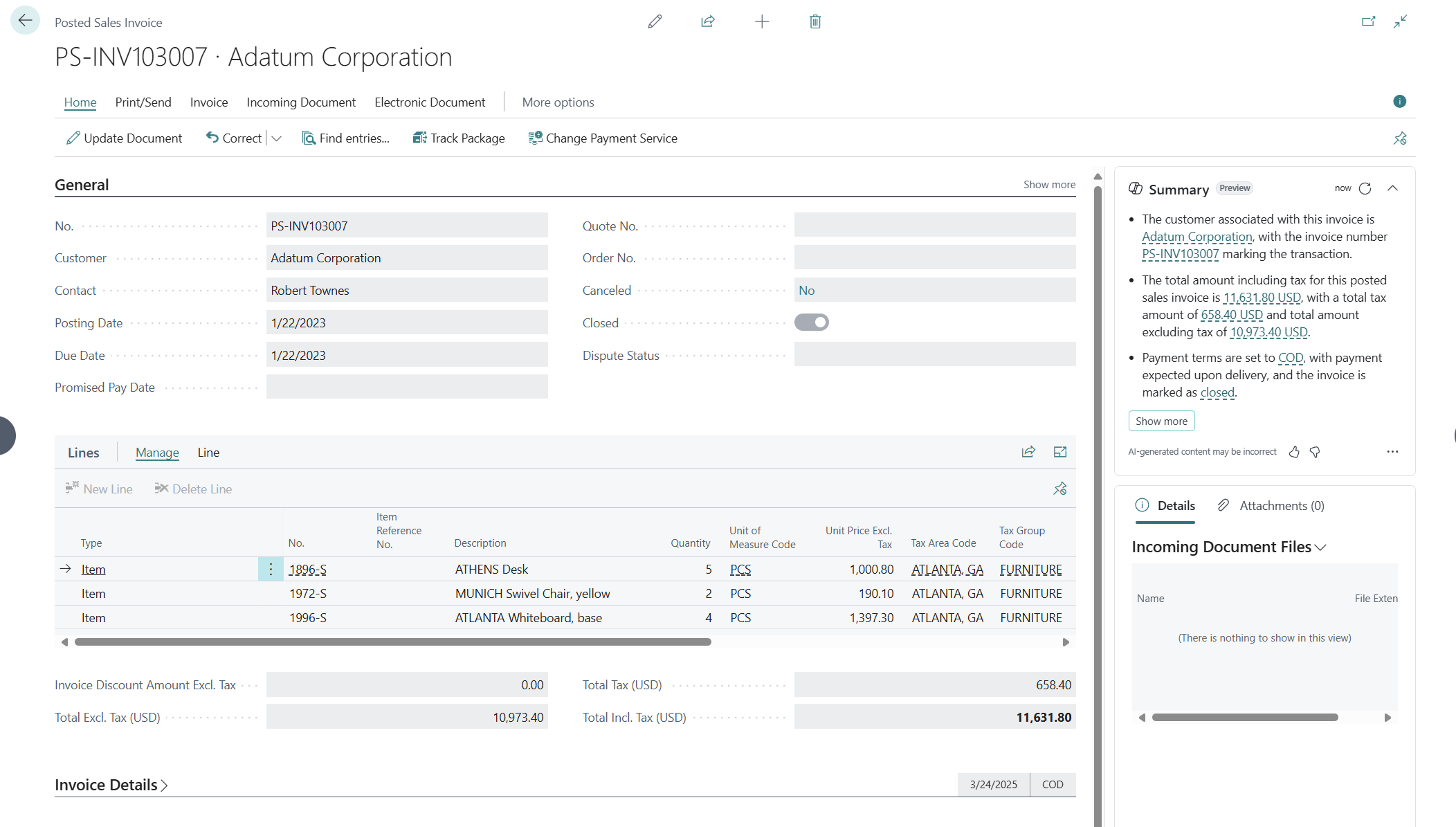The height and width of the screenshot is (827, 1456).
Task: Open row menu for ATHENS Desk line
Action: [271, 569]
